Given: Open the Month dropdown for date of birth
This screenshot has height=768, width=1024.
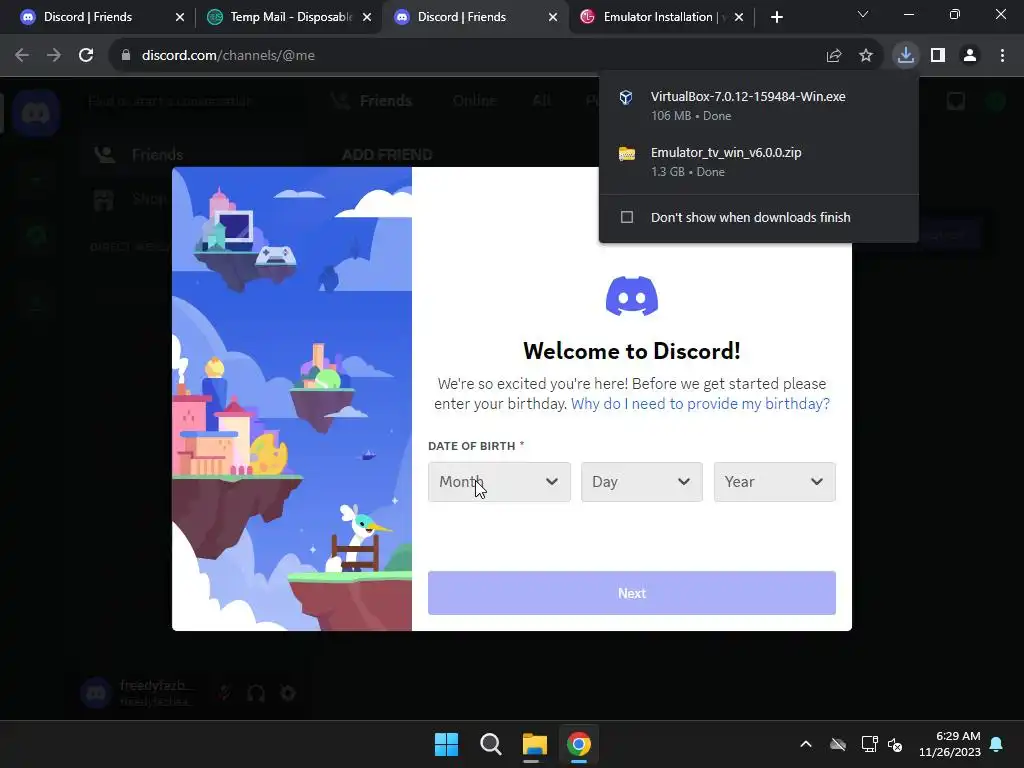Looking at the screenshot, I should click(x=499, y=482).
